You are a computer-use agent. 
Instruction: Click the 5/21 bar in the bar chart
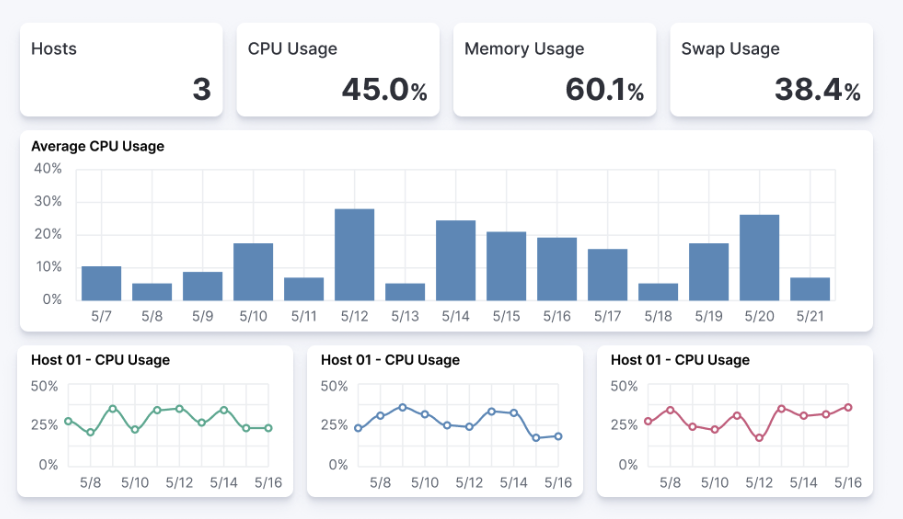click(810, 288)
